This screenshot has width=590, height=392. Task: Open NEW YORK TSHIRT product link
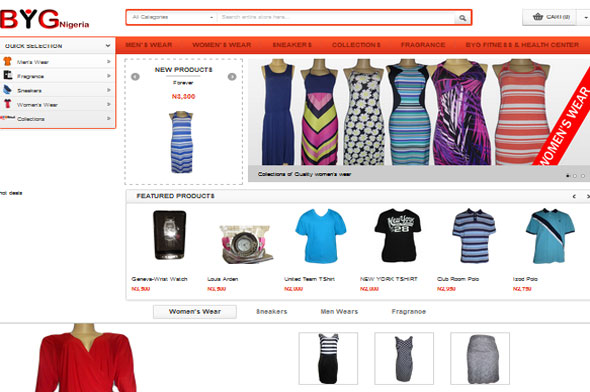pos(389,279)
